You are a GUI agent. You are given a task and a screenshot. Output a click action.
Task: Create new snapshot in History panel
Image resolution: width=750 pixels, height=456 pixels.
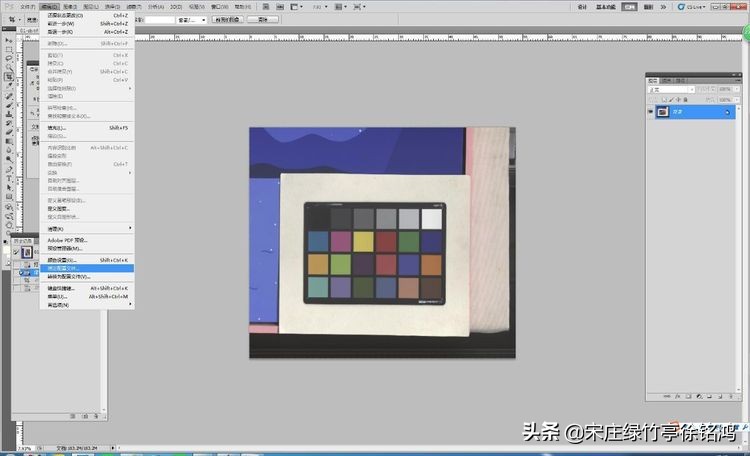tap(85, 416)
